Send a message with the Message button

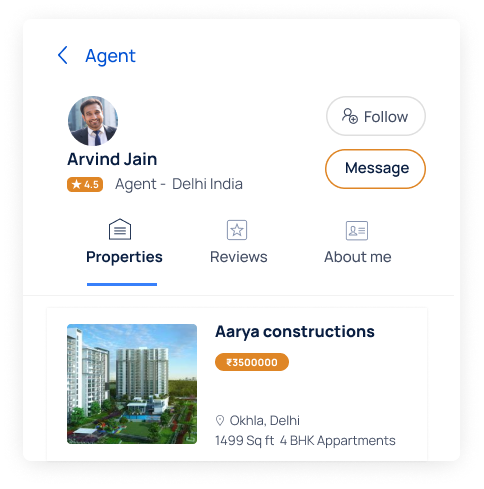[x=375, y=169]
